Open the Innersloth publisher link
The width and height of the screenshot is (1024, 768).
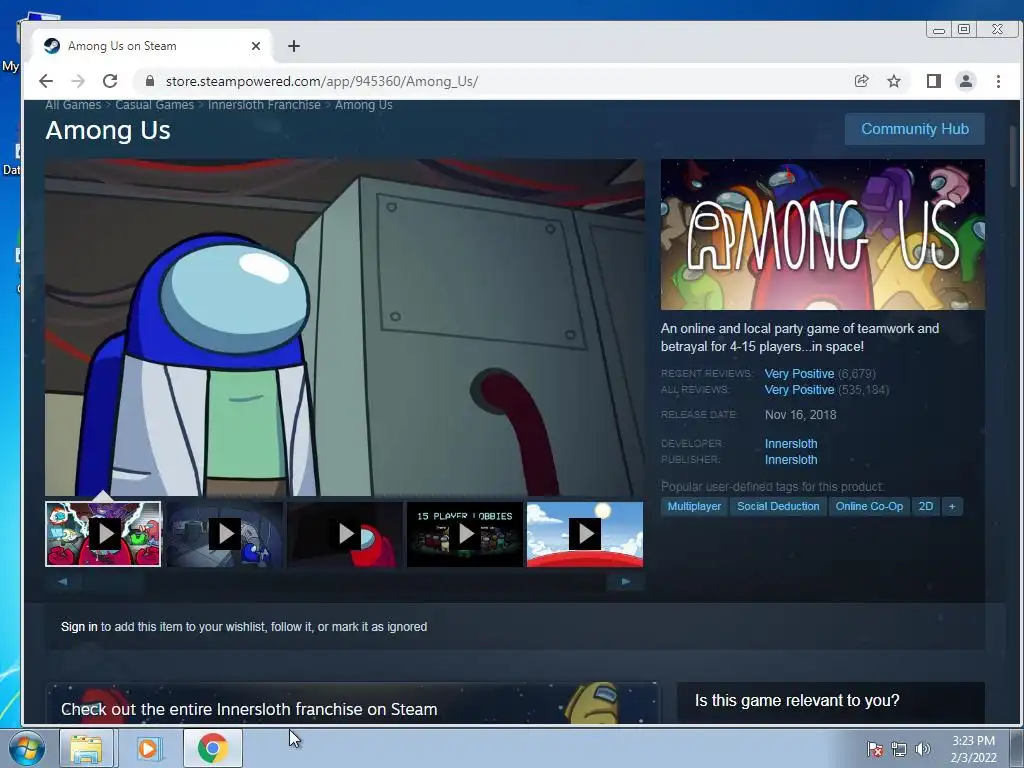click(x=791, y=460)
